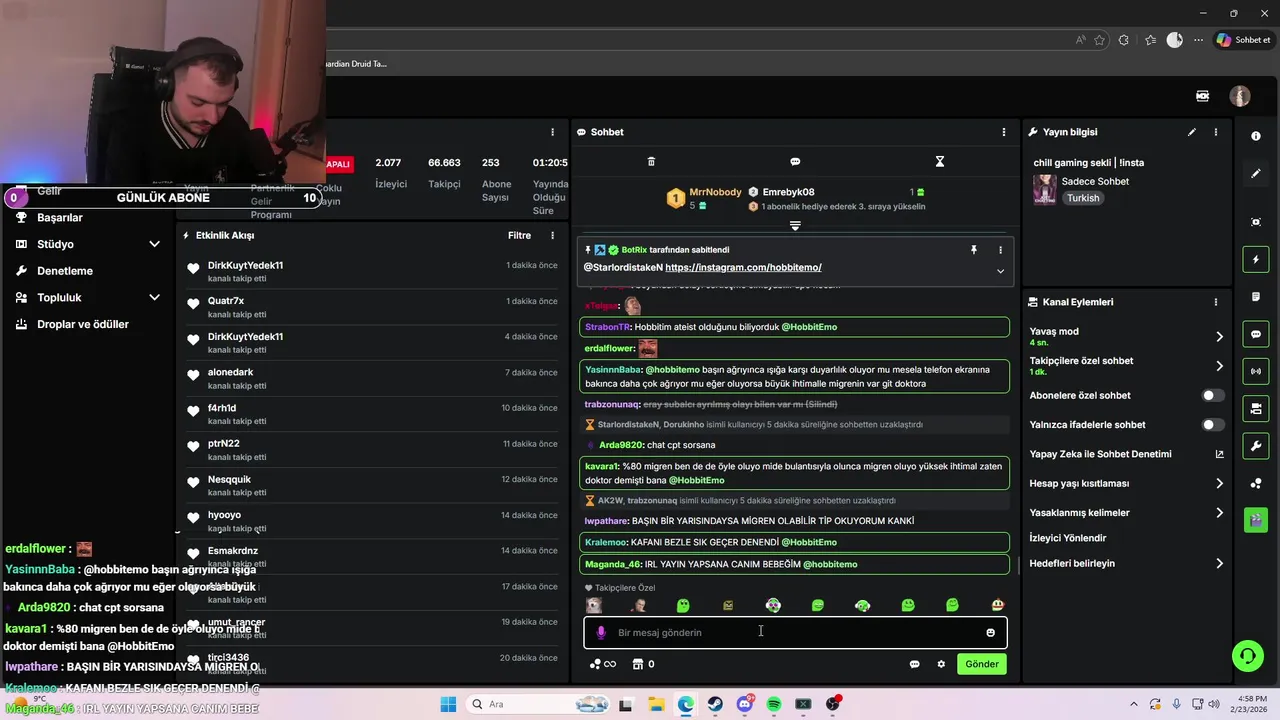This screenshot has width=1280, height=720.
Task: Click the pin icon beside pinned message menu
Action: point(974,250)
